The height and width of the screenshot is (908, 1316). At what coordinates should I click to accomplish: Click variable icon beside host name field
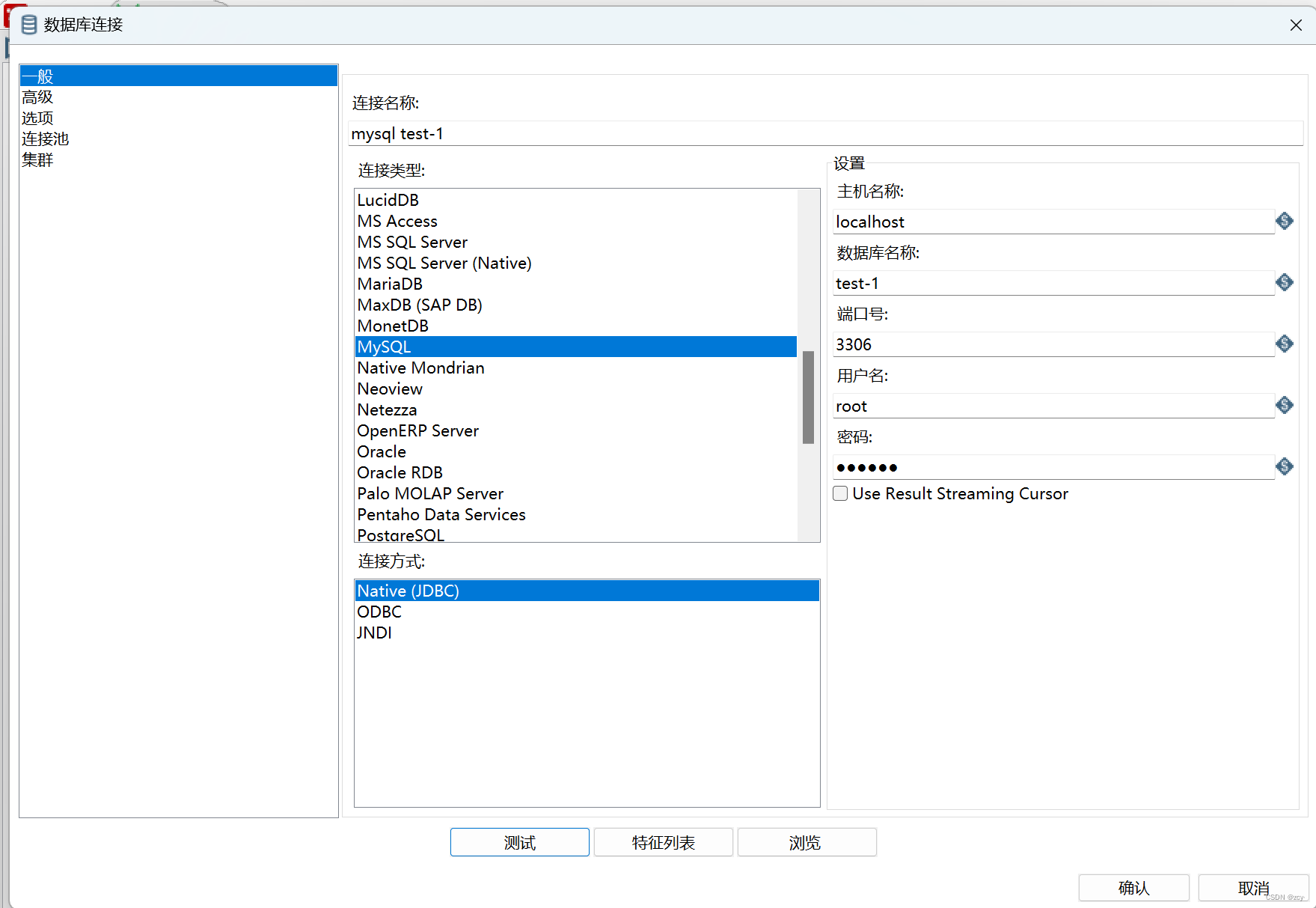coord(1285,221)
